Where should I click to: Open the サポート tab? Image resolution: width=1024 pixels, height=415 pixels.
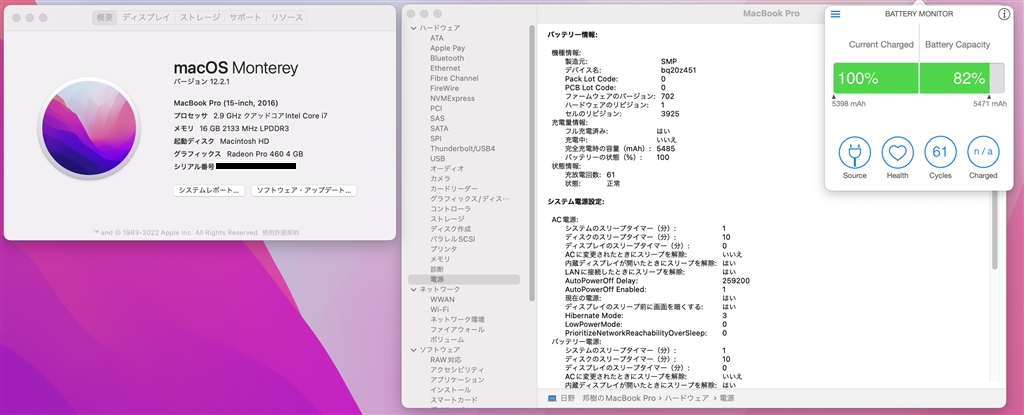point(244,18)
